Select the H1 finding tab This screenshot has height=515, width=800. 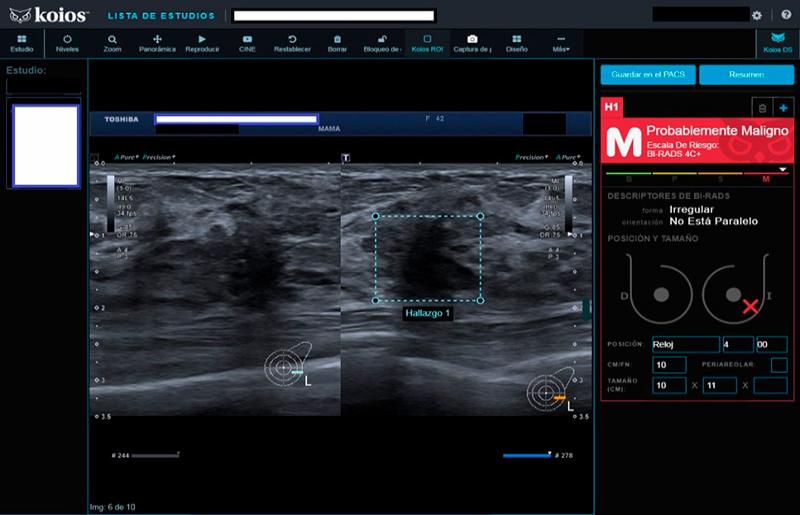click(612, 105)
